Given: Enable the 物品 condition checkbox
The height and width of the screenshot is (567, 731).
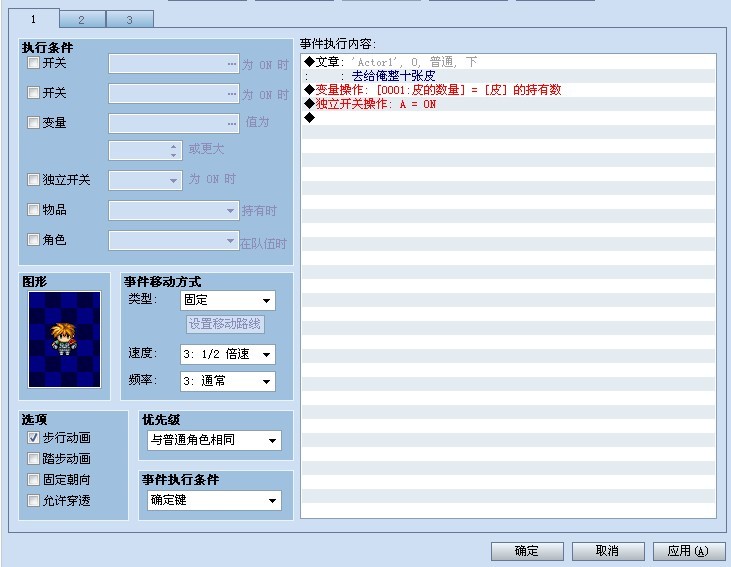Looking at the screenshot, I should pos(33,209).
